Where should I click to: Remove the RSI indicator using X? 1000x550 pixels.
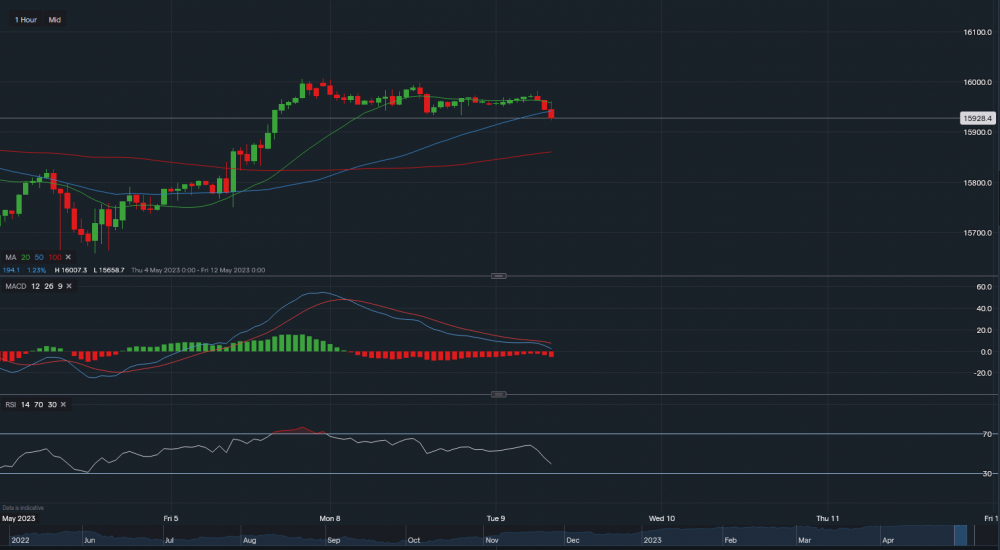tap(64, 404)
